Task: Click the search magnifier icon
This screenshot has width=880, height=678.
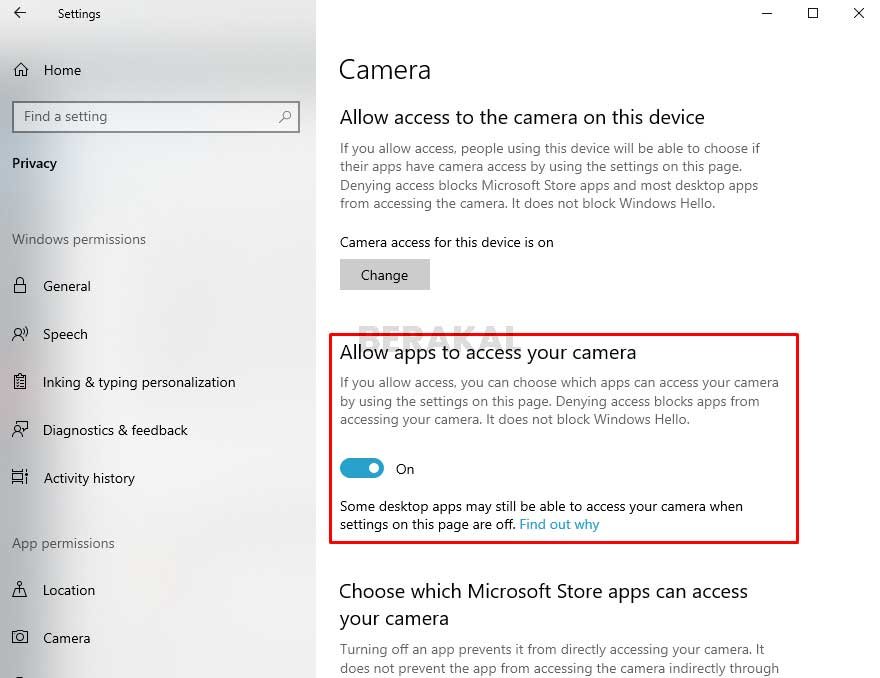Action: pyautogui.click(x=285, y=117)
